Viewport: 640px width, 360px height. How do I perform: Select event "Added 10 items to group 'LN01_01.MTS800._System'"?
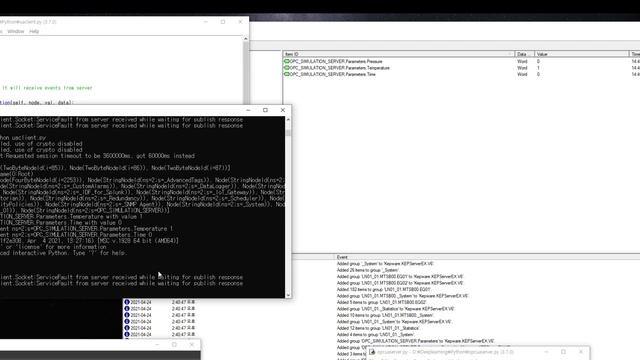coord(385,315)
